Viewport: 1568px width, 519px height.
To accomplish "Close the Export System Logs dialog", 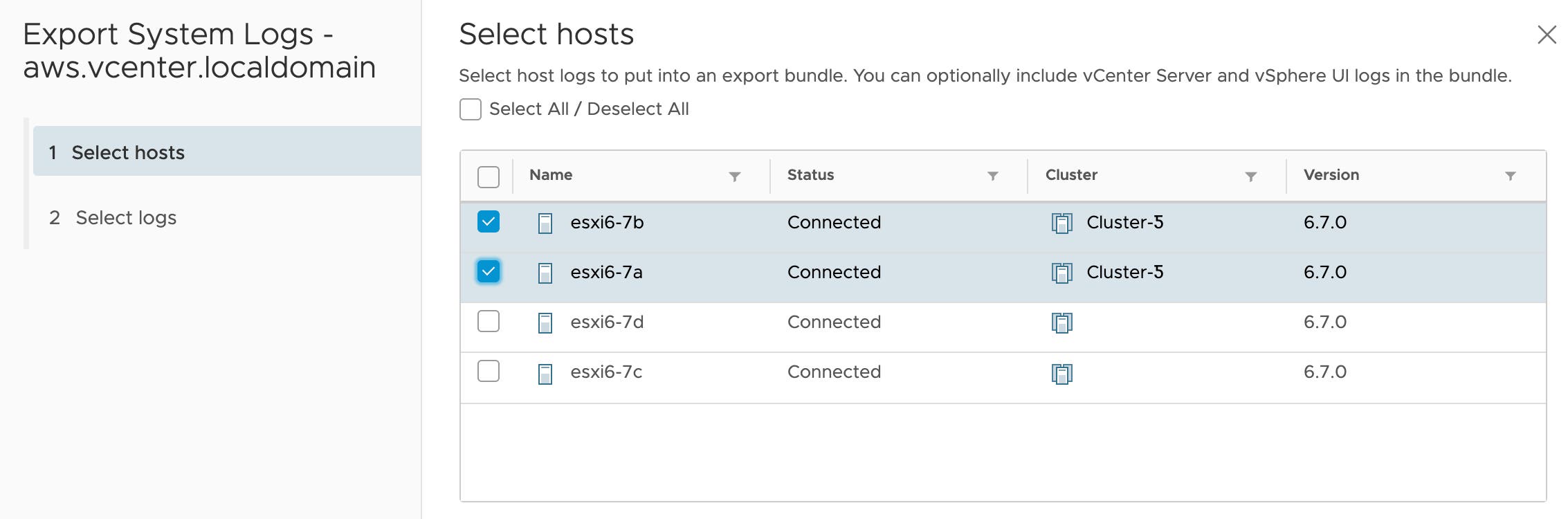I will (x=1547, y=35).
